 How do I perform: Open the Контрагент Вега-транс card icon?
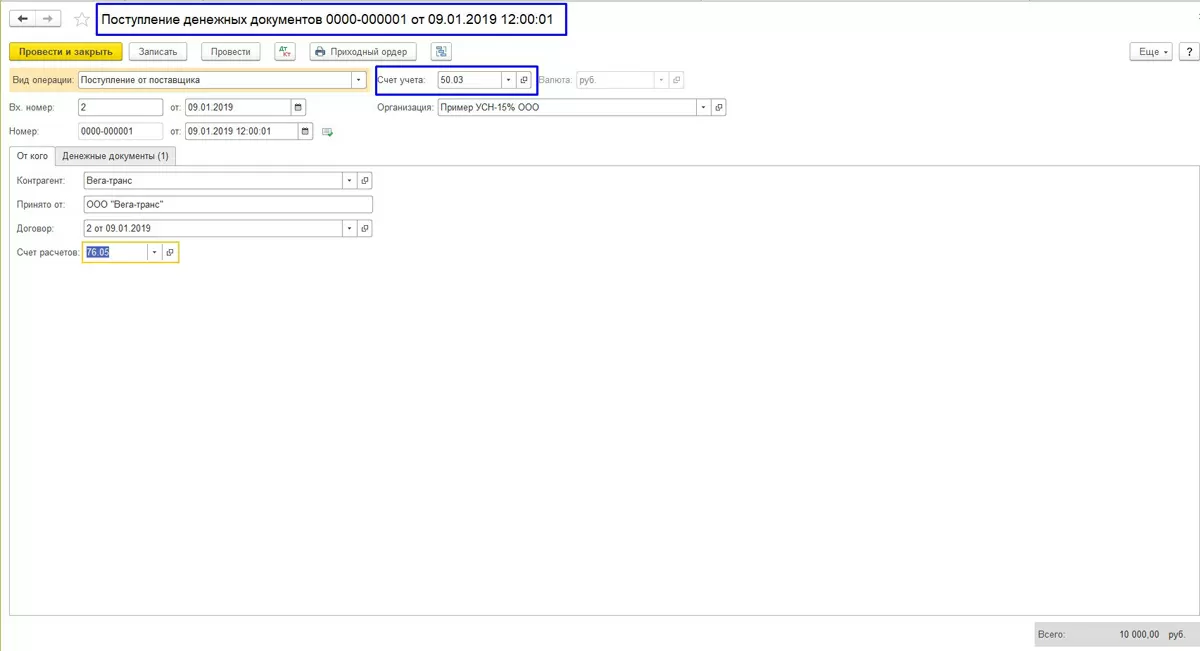(x=365, y=181)
